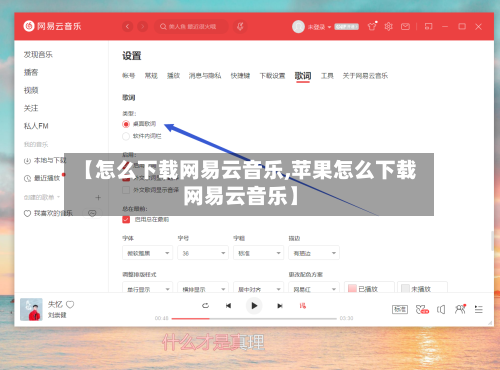Open the 横排显示 orientation dropdown

[x=203, y=287]
